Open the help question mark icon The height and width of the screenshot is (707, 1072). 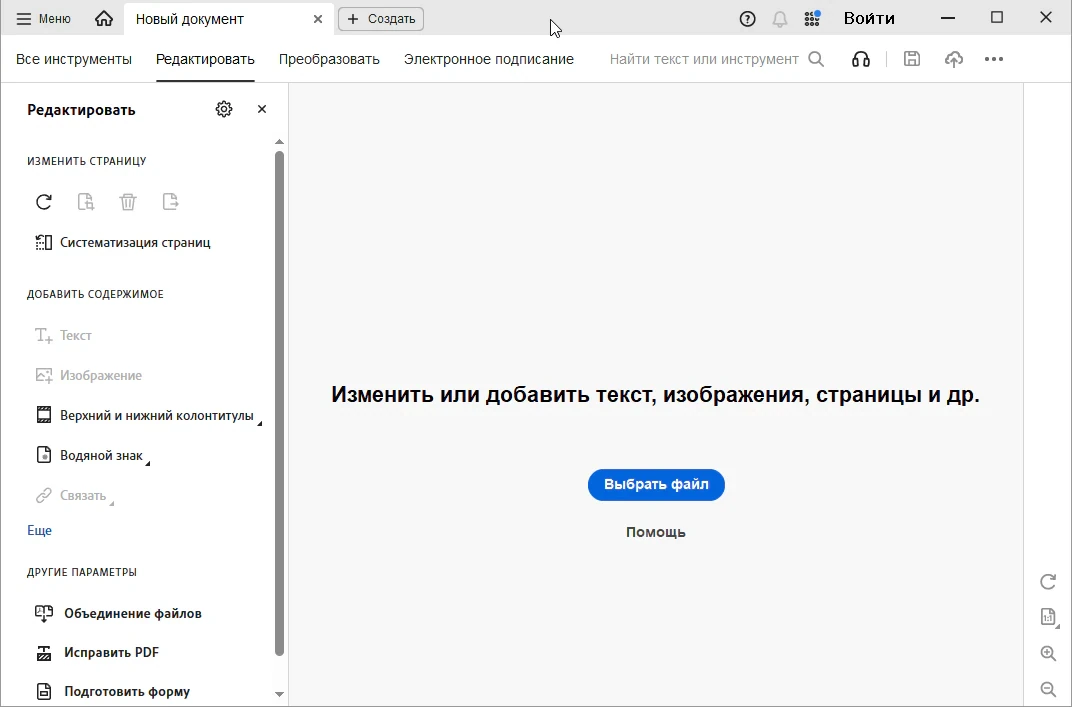pyautogui.click(x=747, y=19)
